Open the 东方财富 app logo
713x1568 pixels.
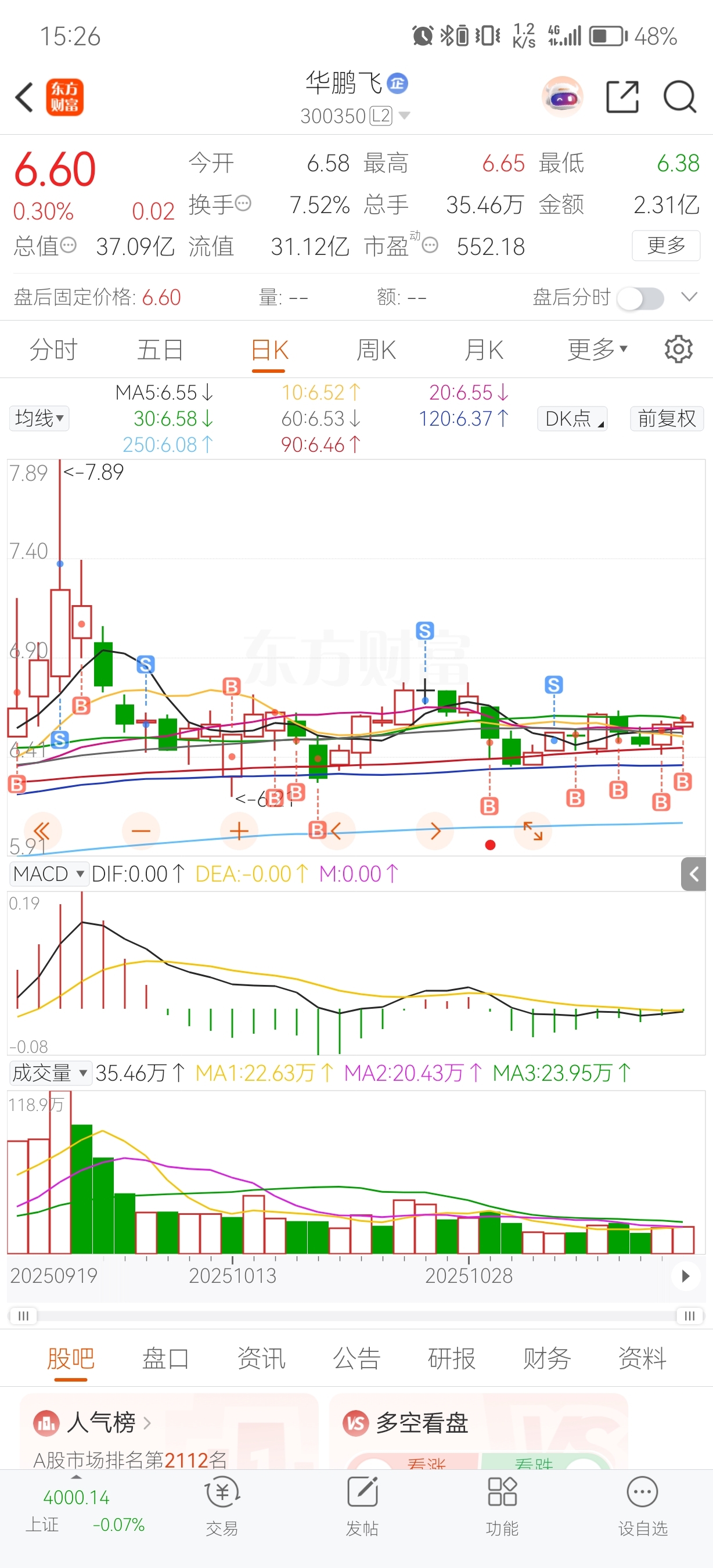(x=64, y=98)
